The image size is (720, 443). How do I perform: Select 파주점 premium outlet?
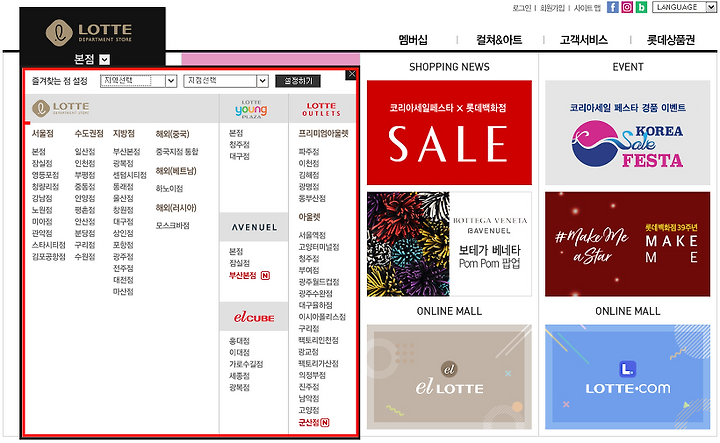[309, 152]
